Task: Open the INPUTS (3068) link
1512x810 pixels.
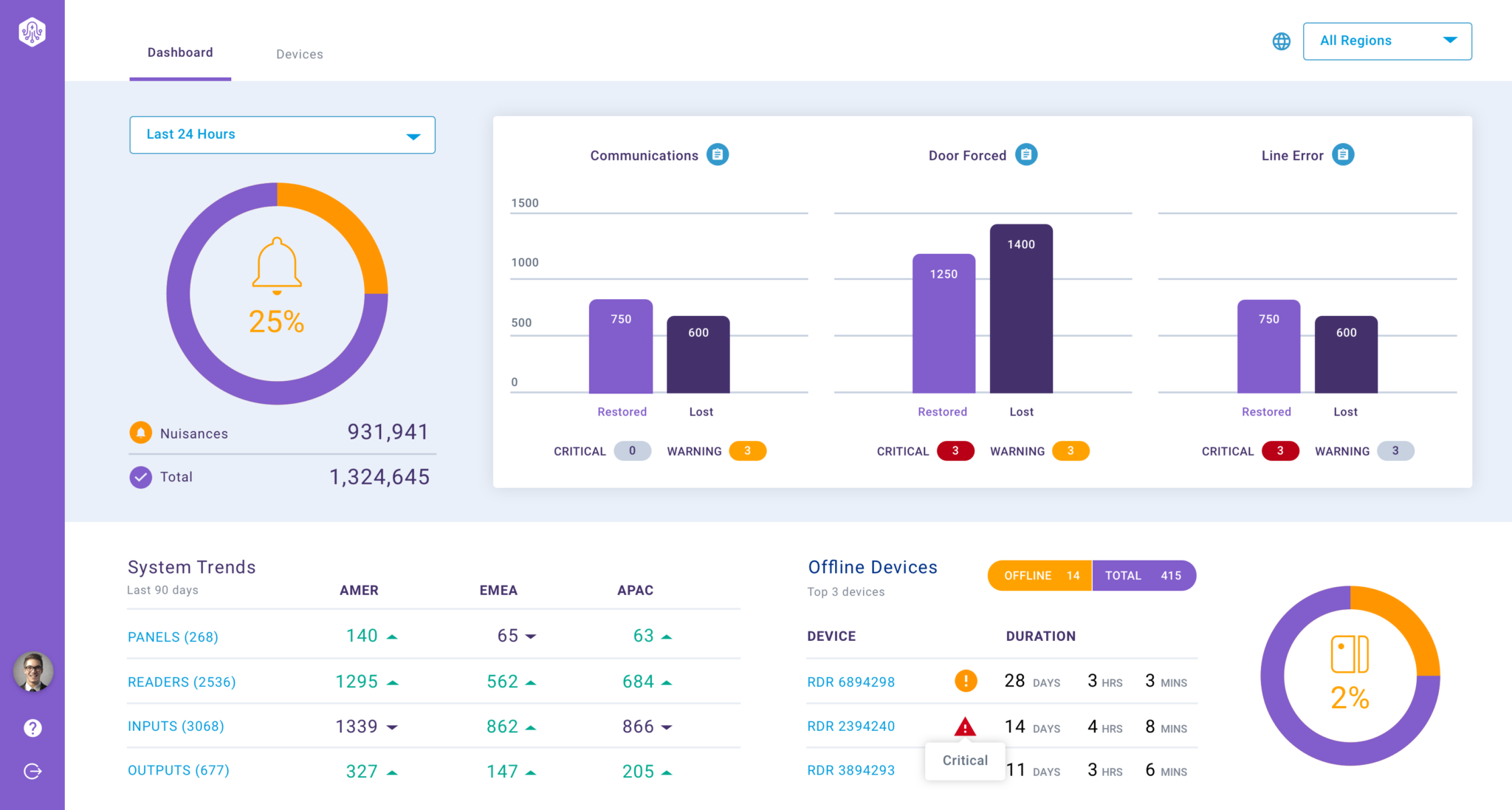Action: pos(176,726)
